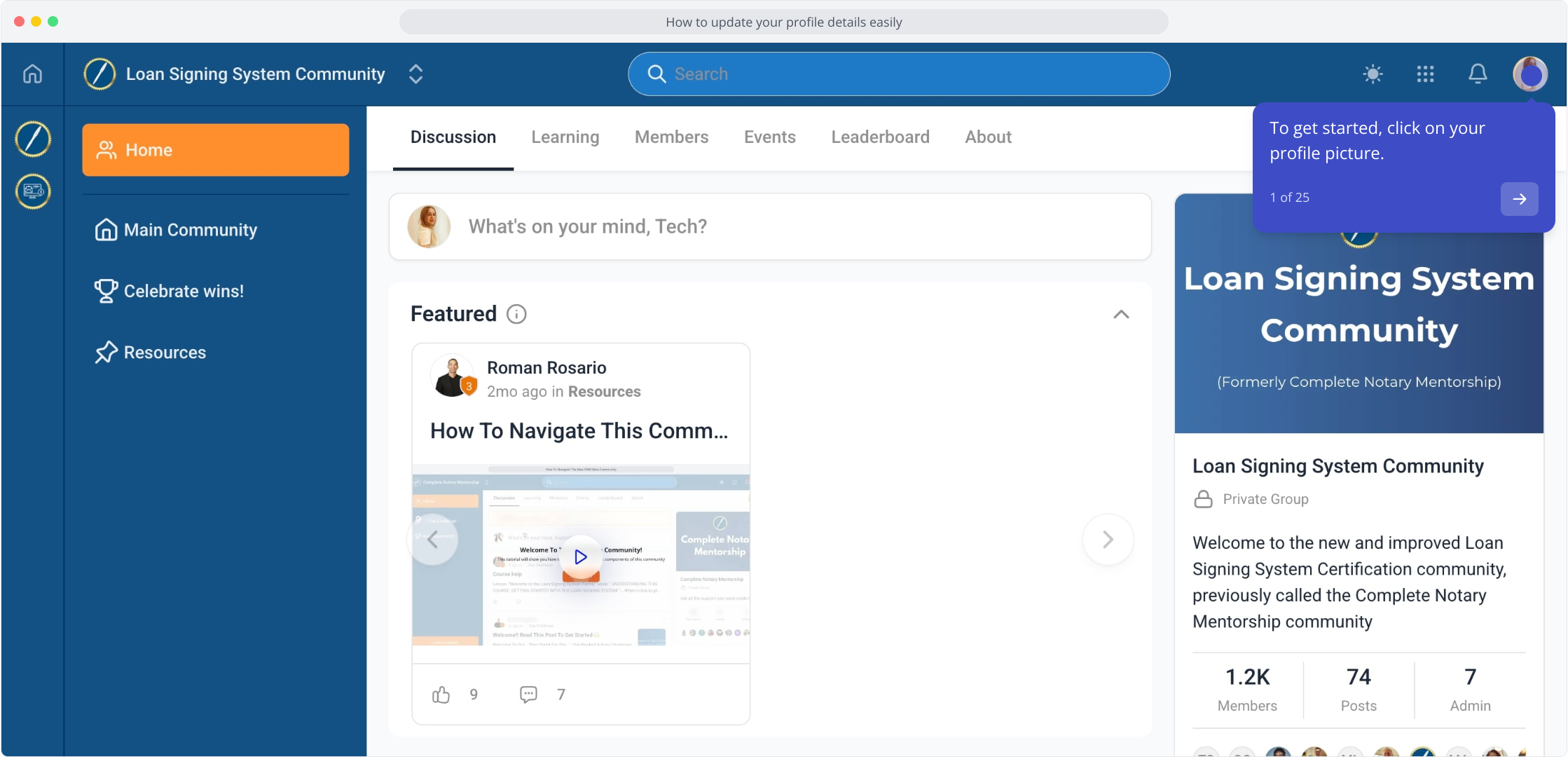1568x757 pixels.
Task: Click the Loan Signing System Community banner
Action: pos(1359,313)
